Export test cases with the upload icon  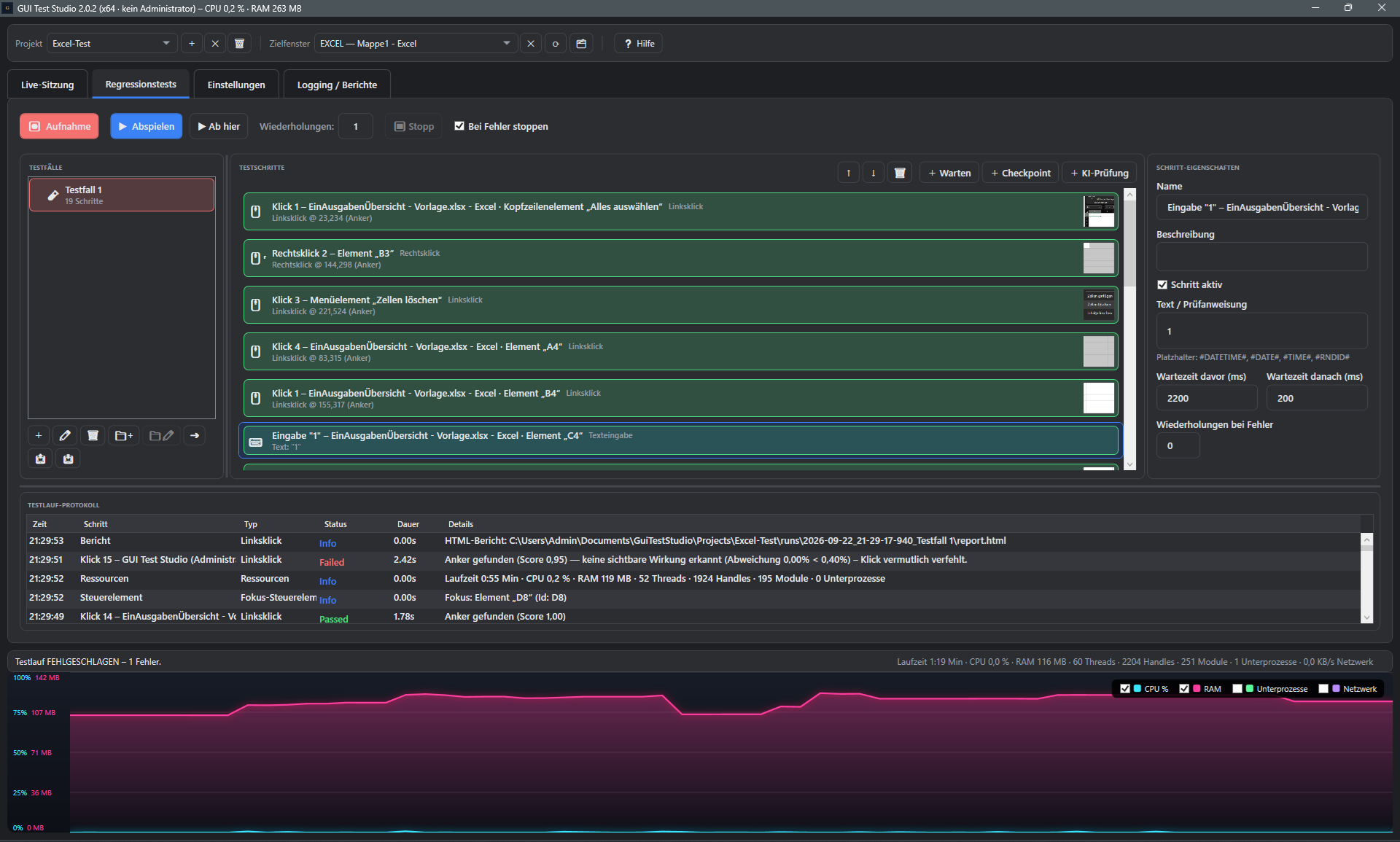[x=40, y=459]
